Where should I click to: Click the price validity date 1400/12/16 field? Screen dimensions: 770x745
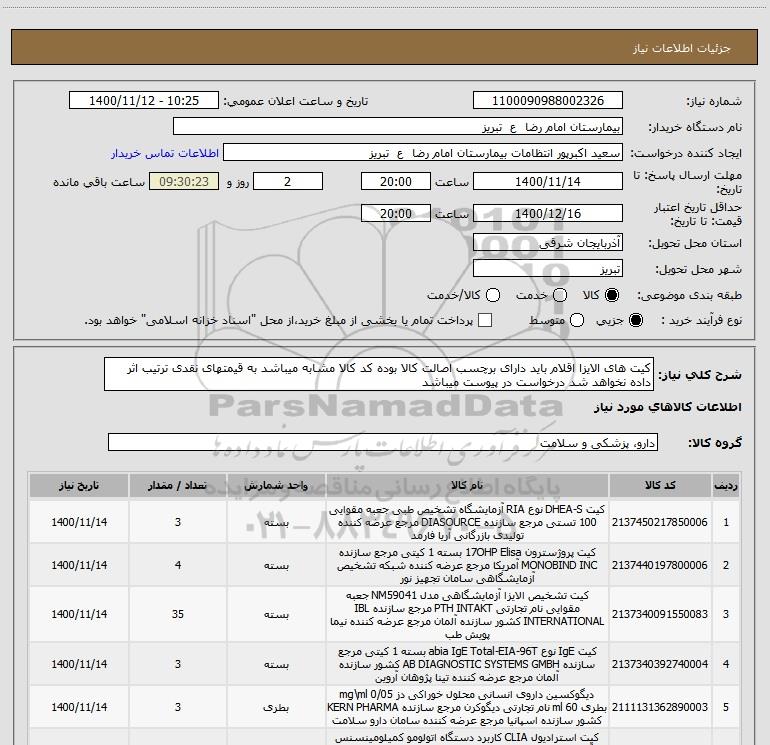[x=548, y=213]
